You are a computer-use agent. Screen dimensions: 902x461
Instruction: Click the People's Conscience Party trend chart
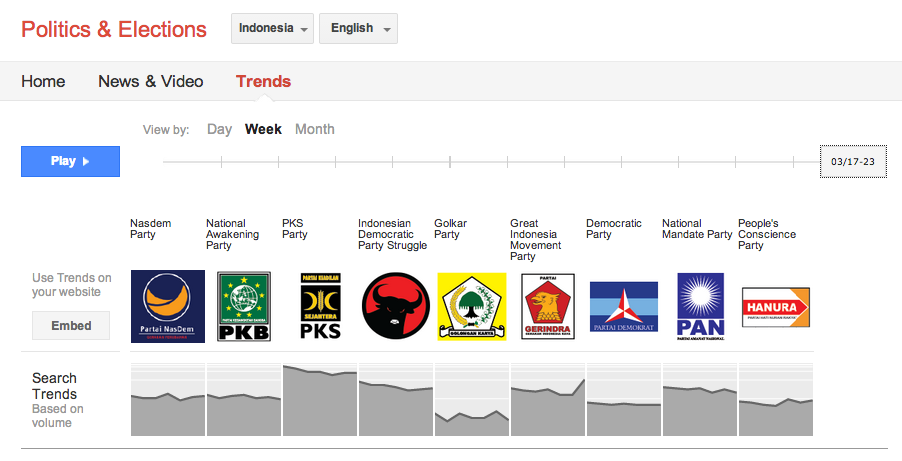point(775,399)
